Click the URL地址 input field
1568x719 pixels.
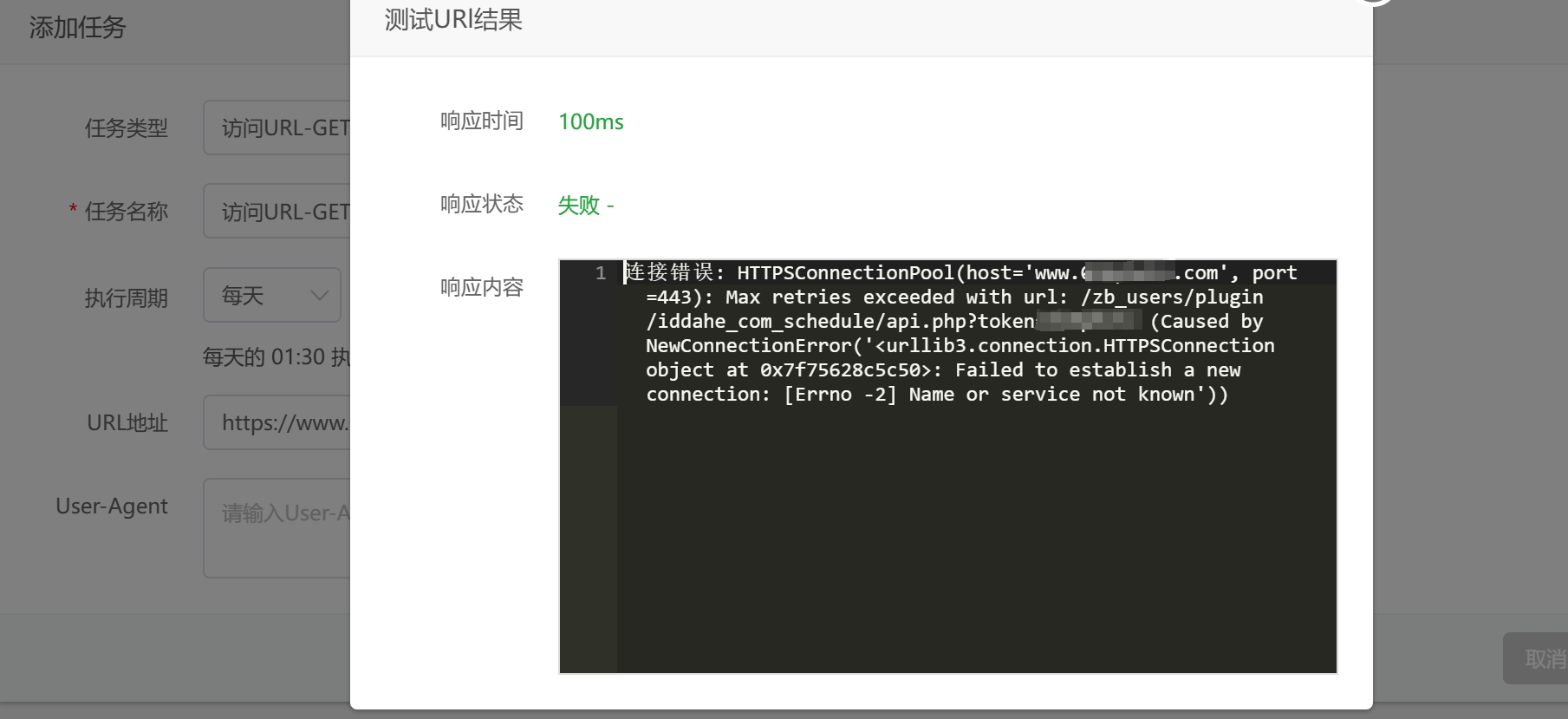pos(277,422)
